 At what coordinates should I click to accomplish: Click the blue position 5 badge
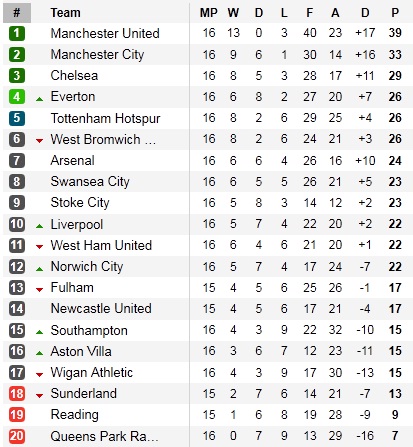(x=17, y=118)
